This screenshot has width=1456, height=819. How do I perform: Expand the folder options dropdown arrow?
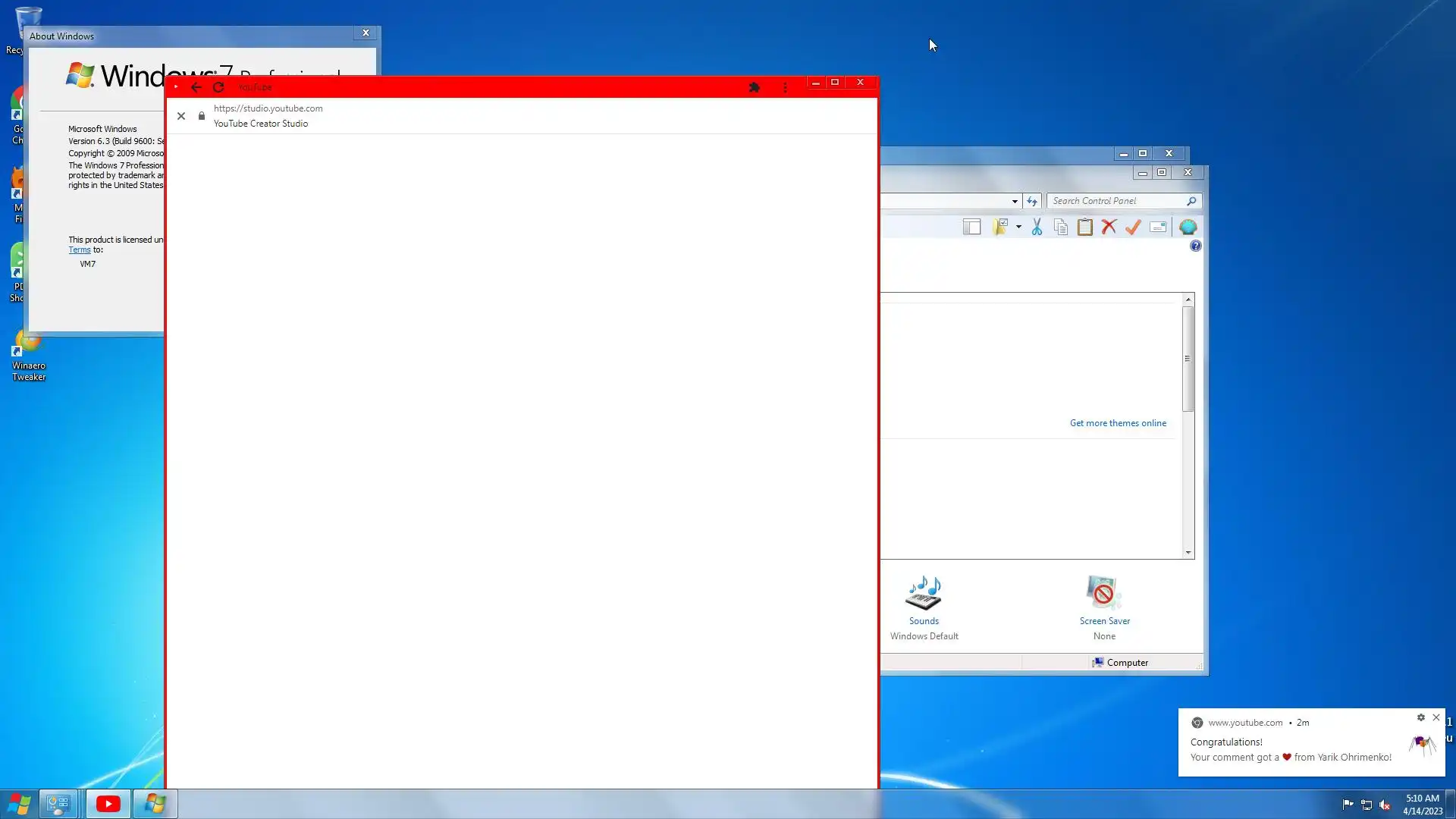(1018, 227)
